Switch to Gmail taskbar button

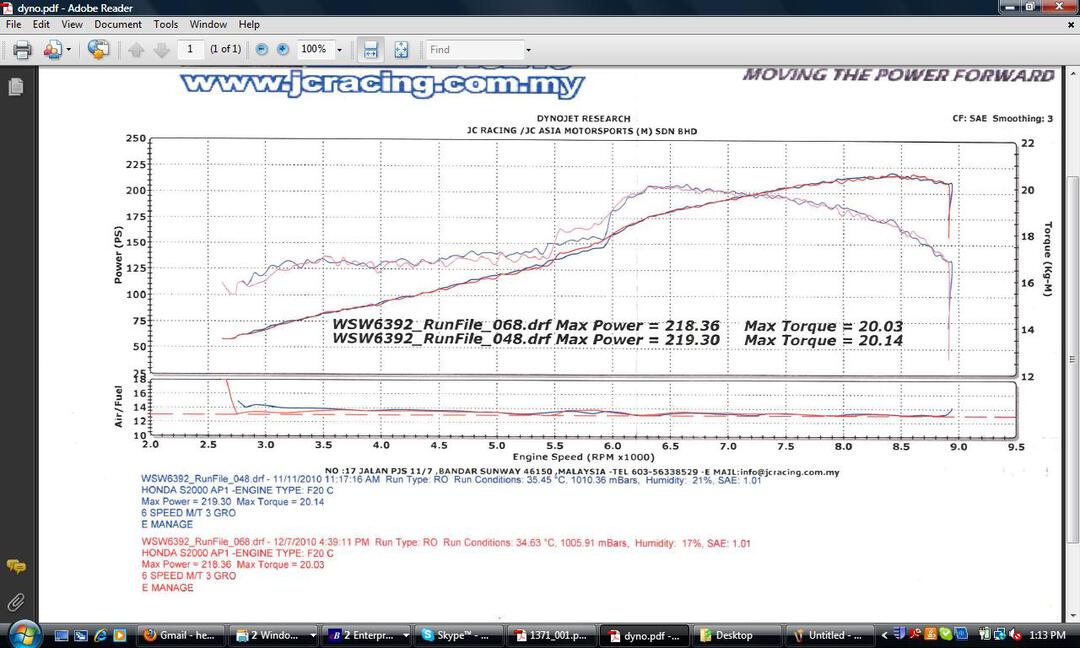coord(180,635)
